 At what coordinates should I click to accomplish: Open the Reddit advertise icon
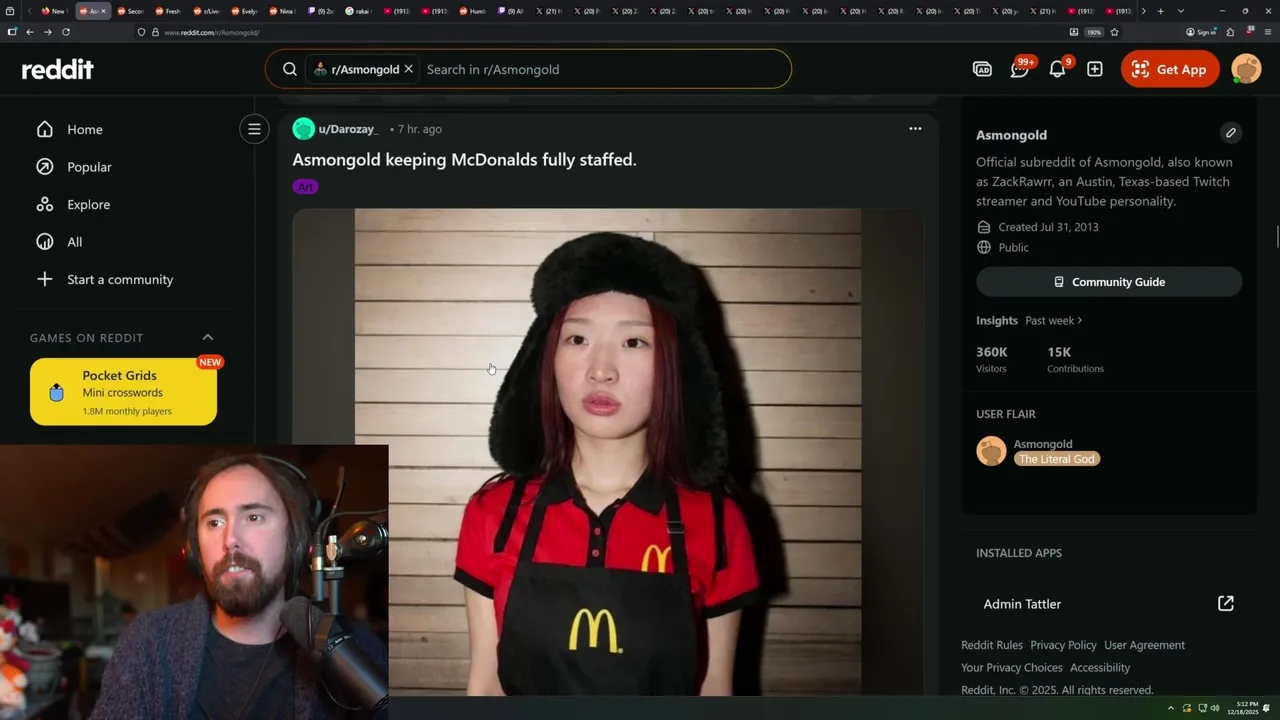point(982,69)
